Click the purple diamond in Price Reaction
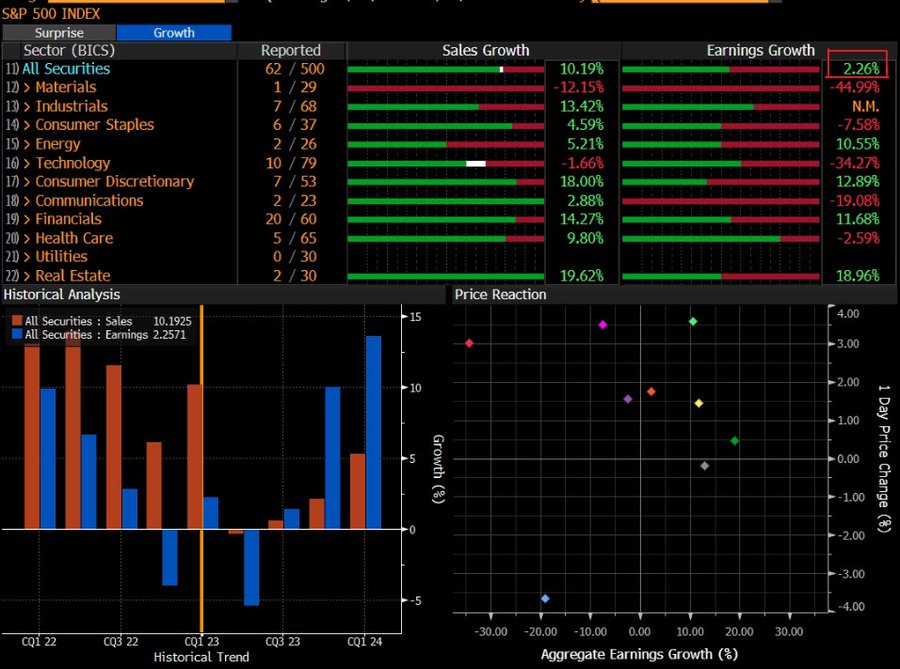Screen dimensions: 900x669 pyautogui.click(x=628, y=399)
